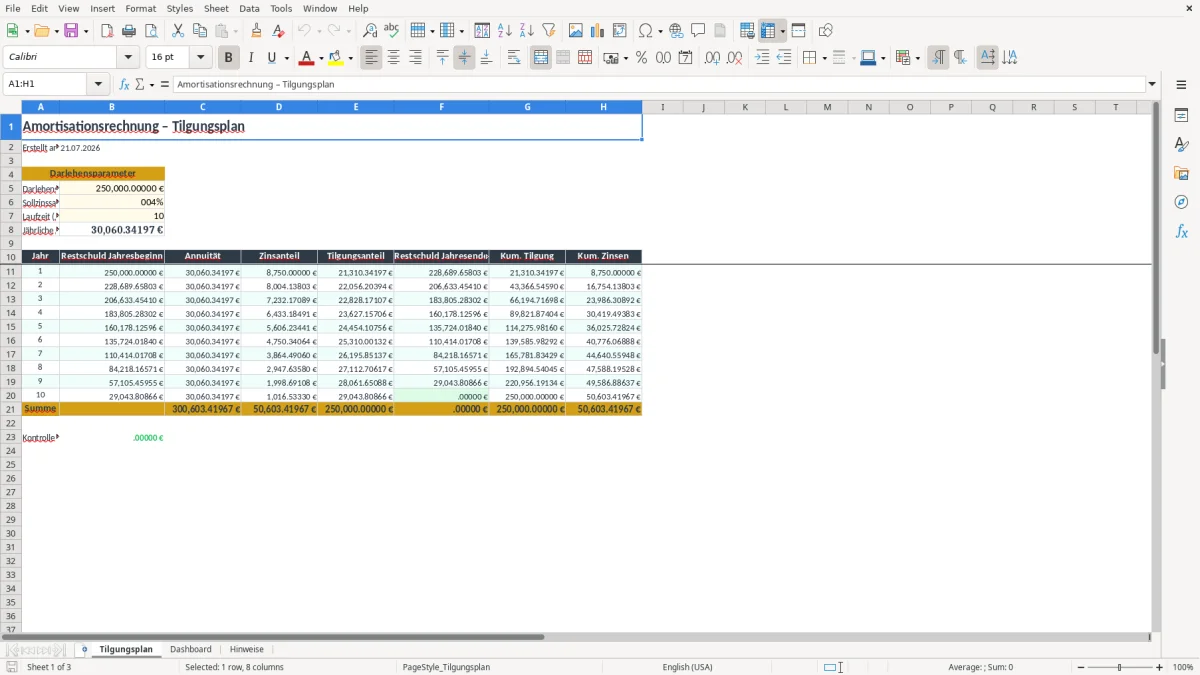This screenshot has height=675, width=1200.
Task: Expand the formula bar arrow
Action: (1152, 84)
